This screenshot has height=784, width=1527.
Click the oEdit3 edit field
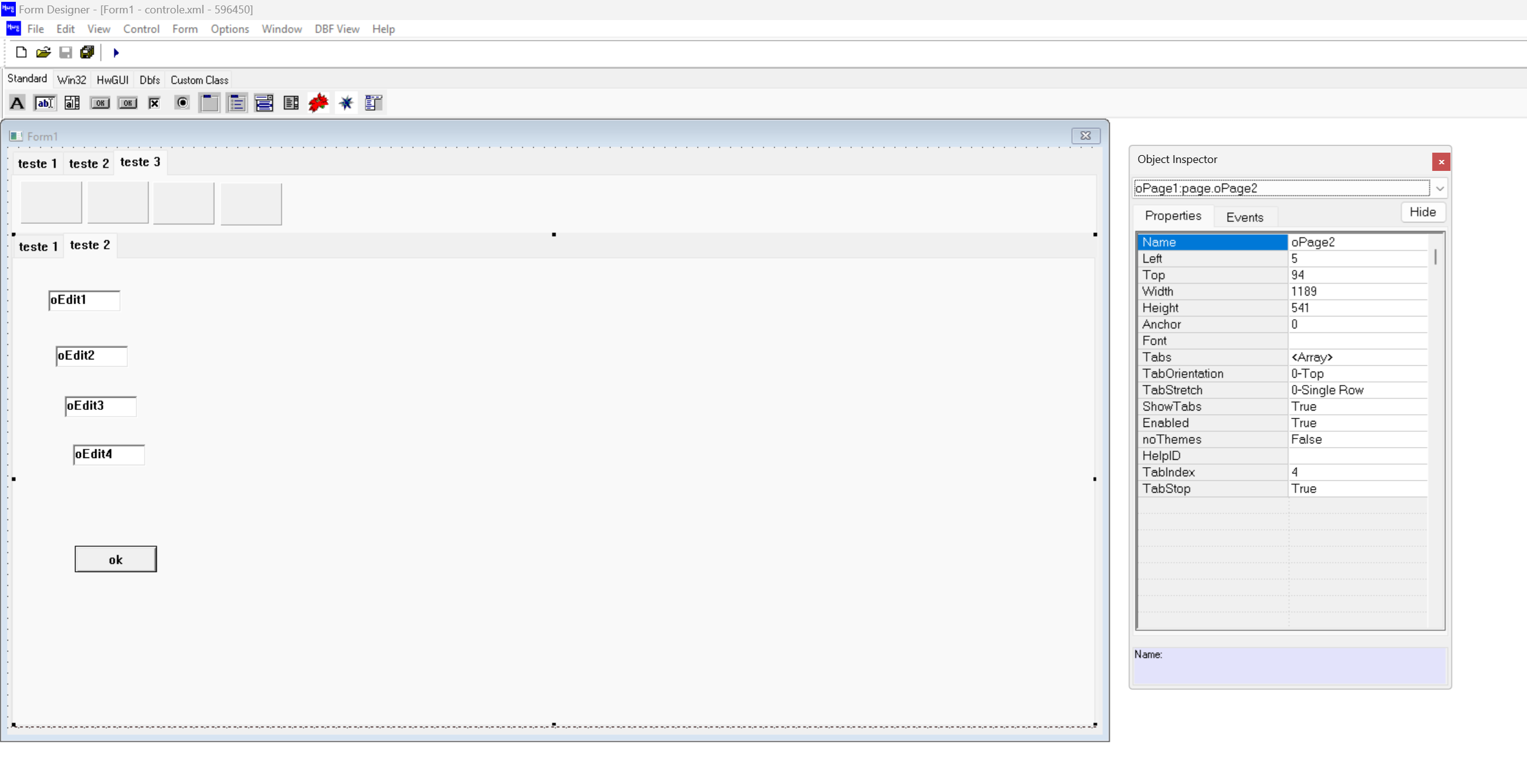tap(101, 406)
